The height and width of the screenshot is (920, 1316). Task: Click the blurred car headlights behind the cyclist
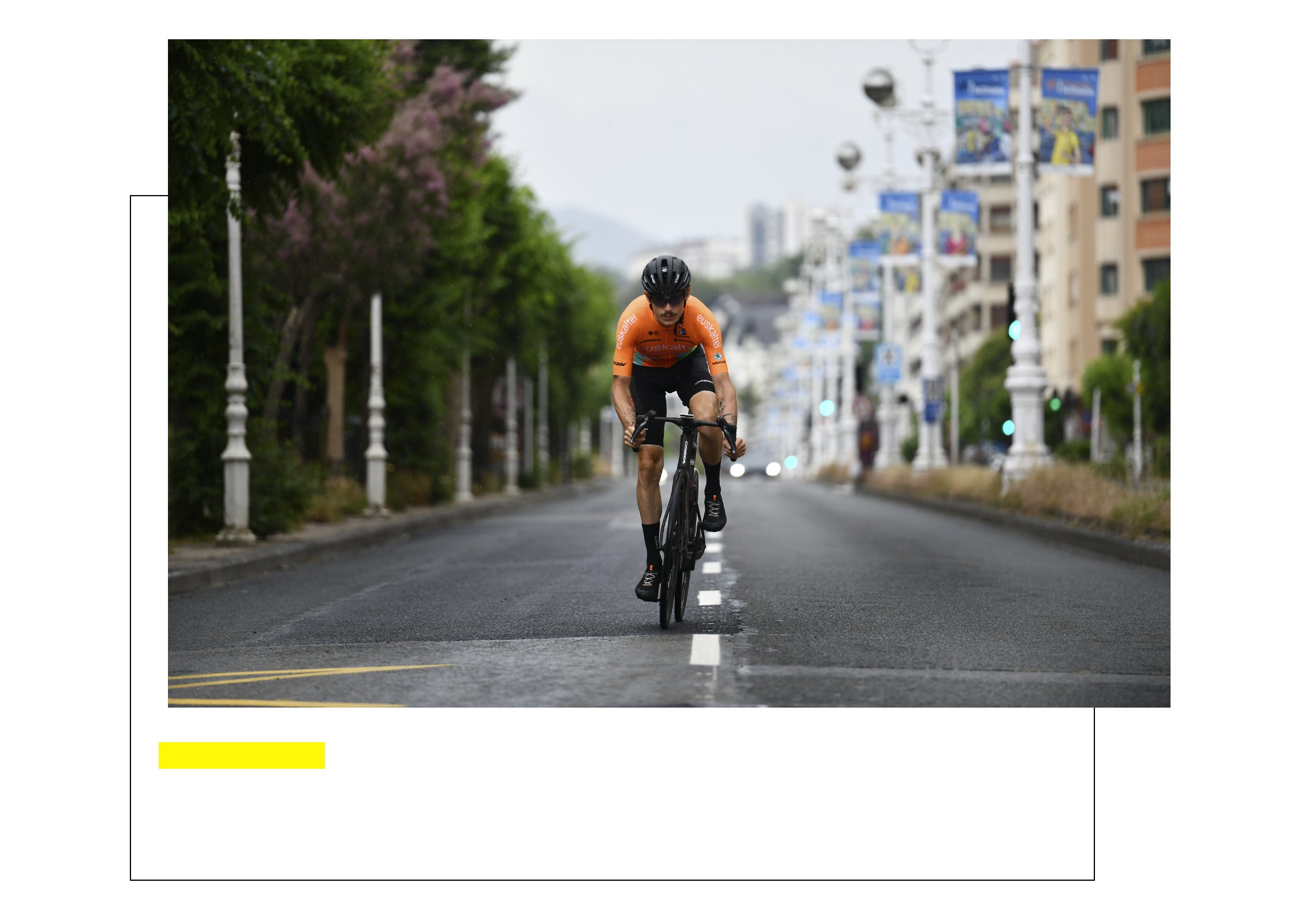tap(755, 469)
